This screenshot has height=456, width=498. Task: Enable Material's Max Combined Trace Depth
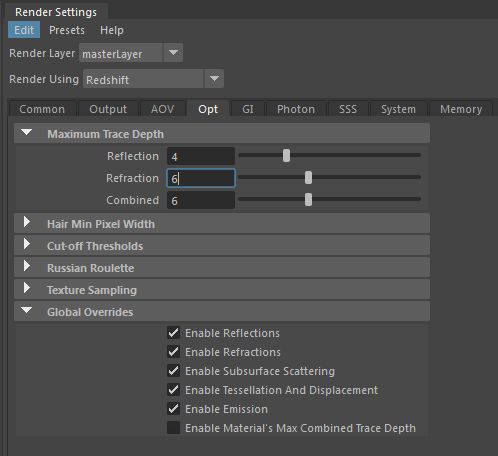(173, 428)
